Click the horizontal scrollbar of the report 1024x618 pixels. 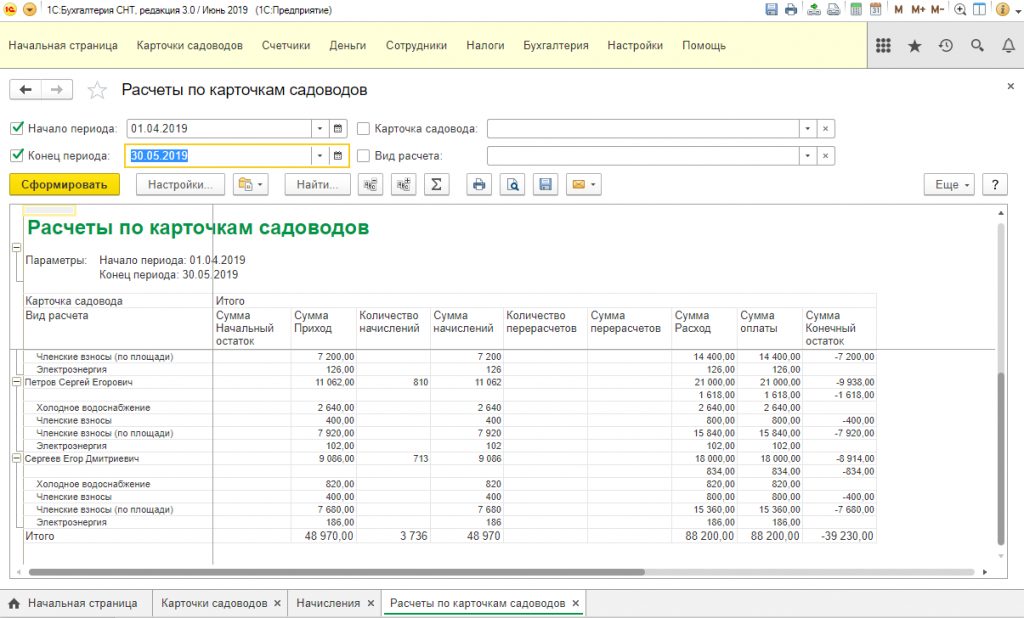pos(337,572)
